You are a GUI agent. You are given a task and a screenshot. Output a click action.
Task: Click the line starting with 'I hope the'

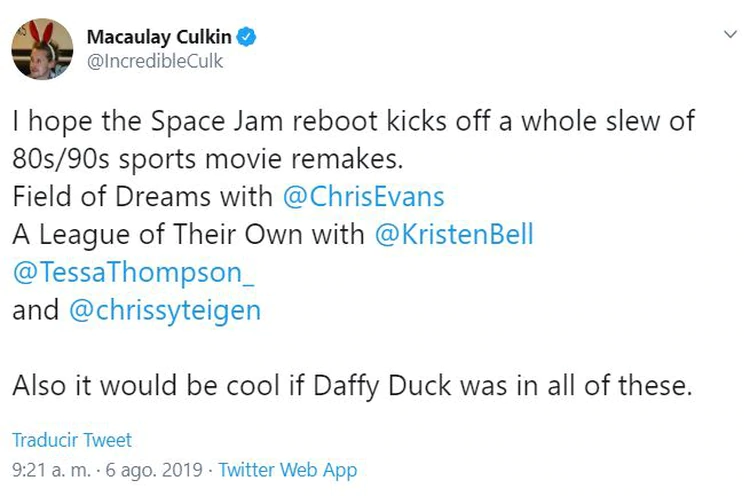tap(353, 122)
